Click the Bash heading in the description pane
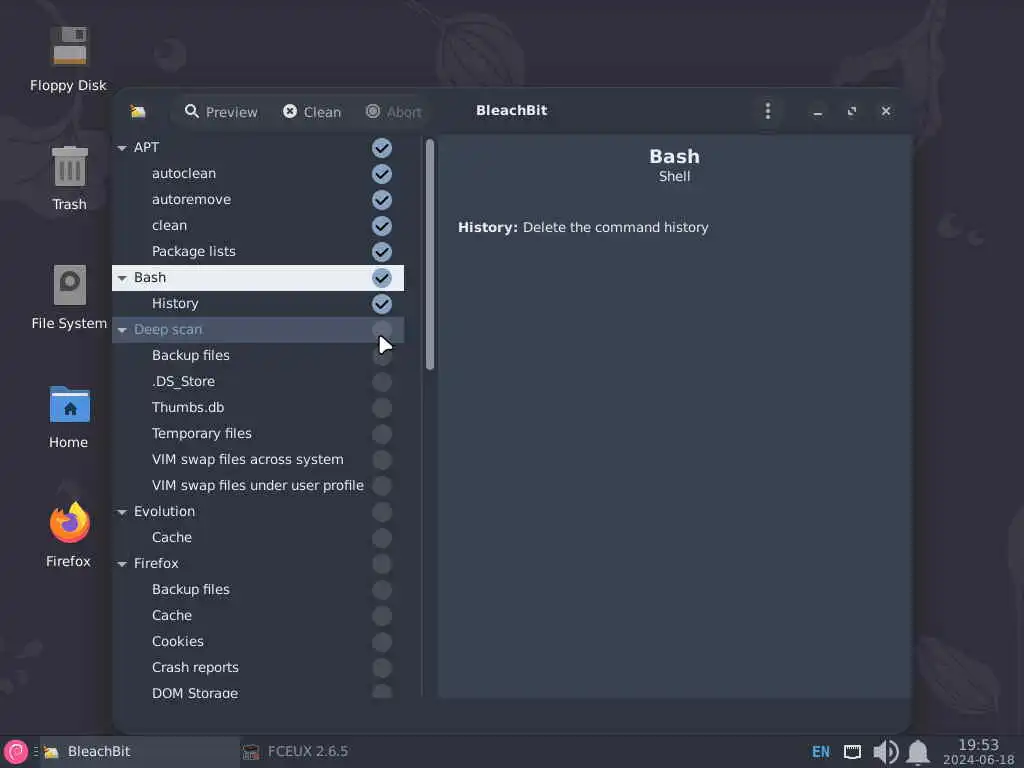 (x=674, y=157)
